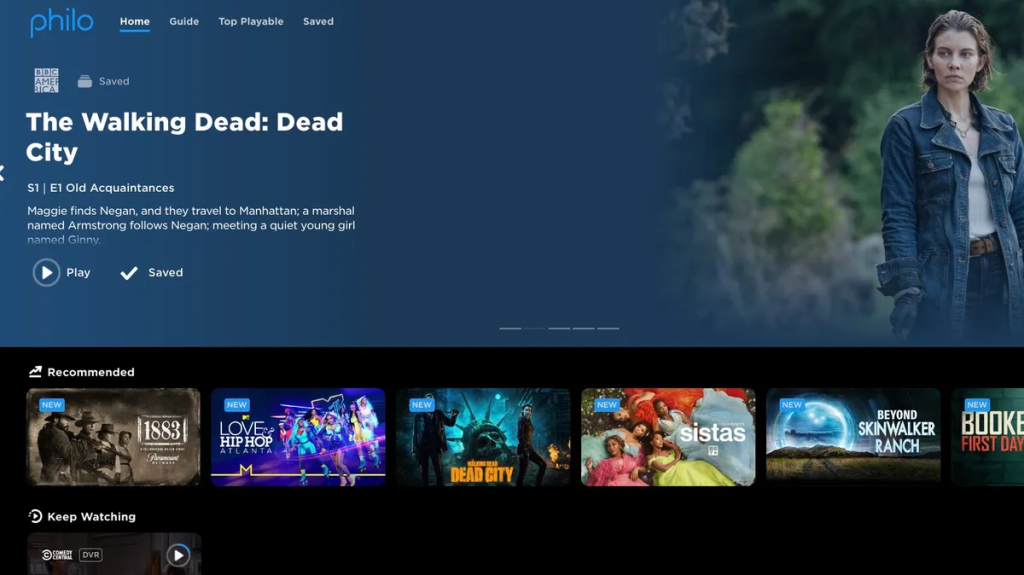Click the BBC America channel logo
This screenshot has width=1024, height=575.
46,80
